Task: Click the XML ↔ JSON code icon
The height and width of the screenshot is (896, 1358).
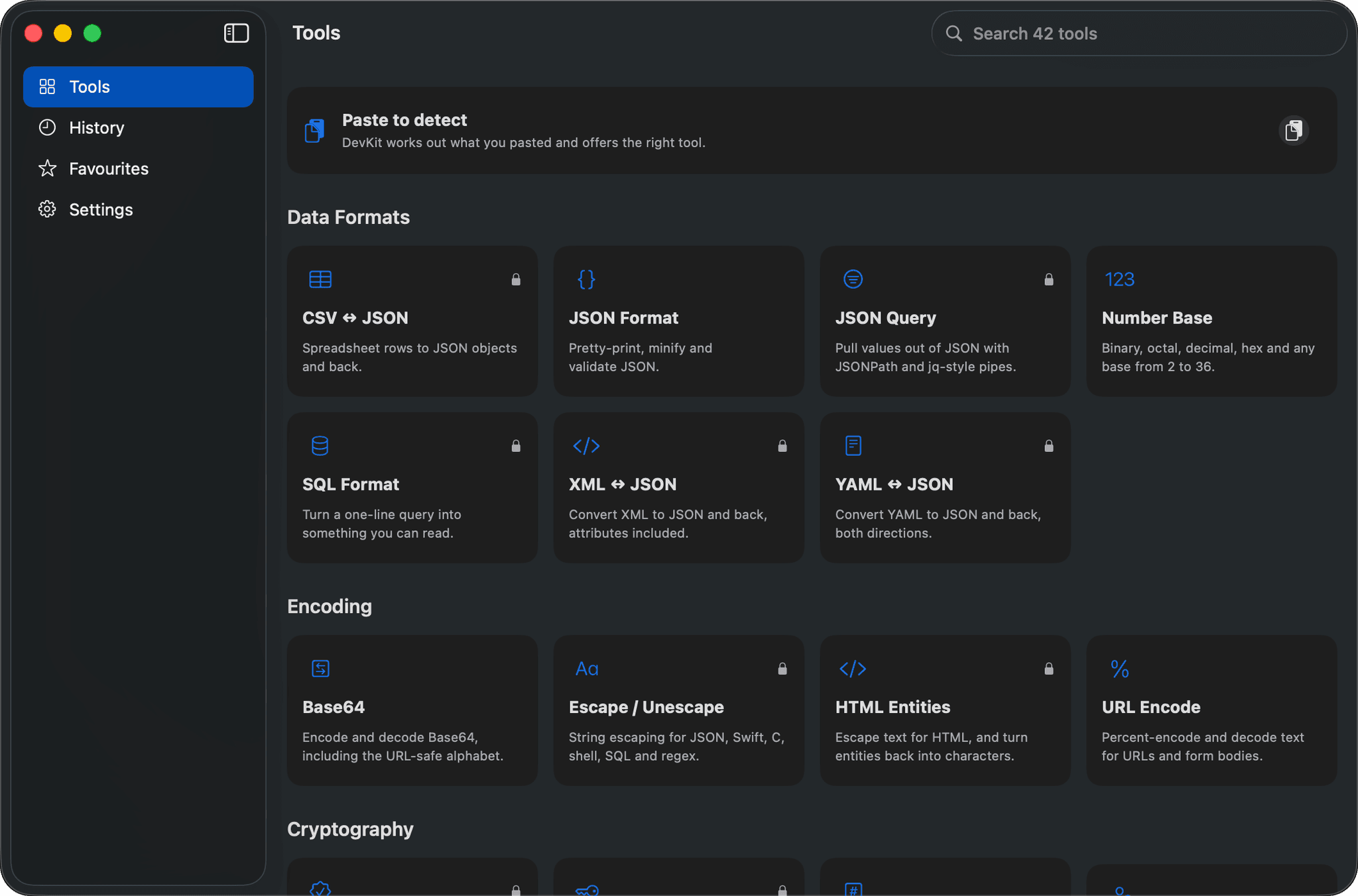Action: [x=587, y=446]
